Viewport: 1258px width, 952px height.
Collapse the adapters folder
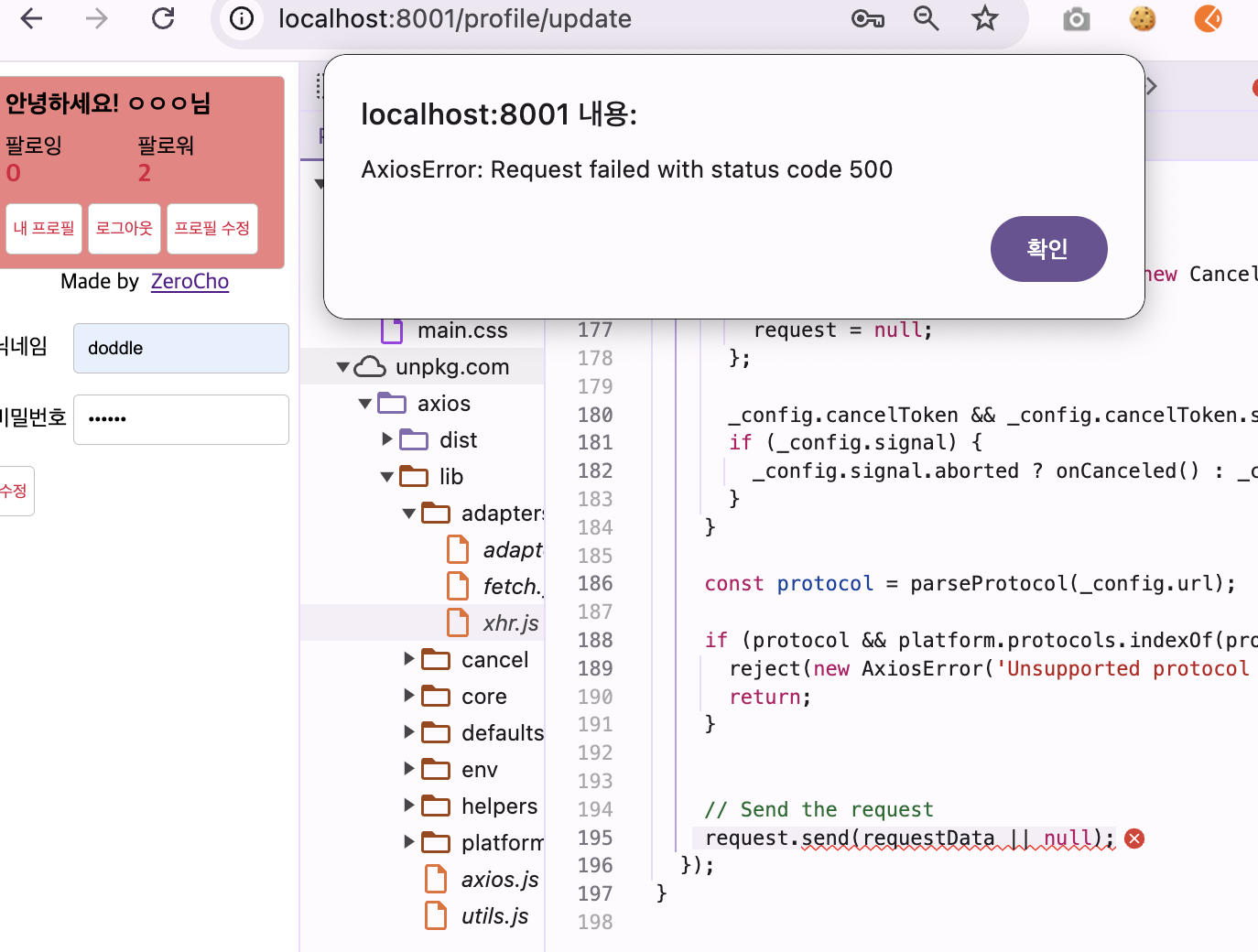[408, 514]
